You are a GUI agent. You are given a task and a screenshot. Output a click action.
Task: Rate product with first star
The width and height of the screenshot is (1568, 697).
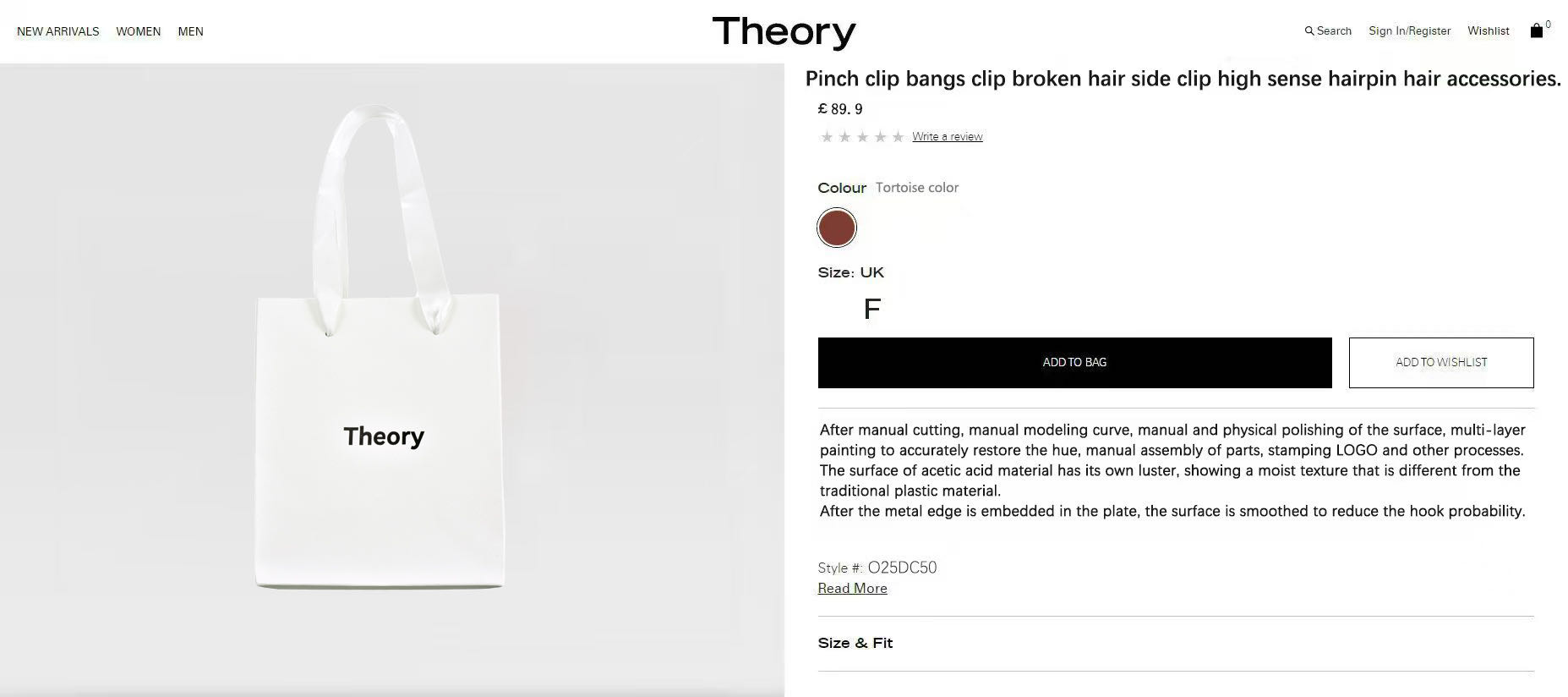(827, 137)
